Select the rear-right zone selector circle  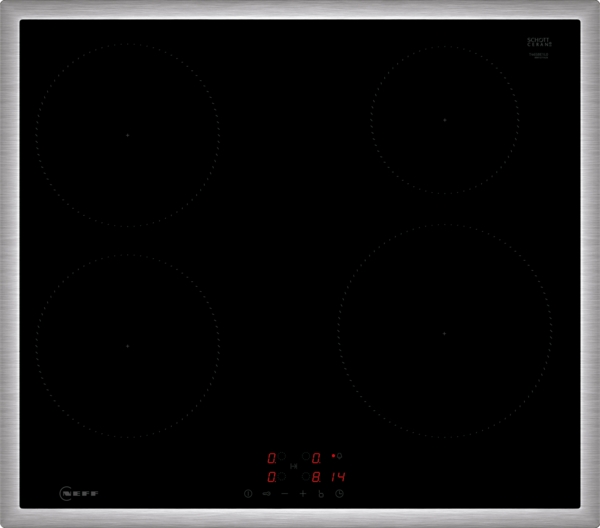(x=304, y=458)
